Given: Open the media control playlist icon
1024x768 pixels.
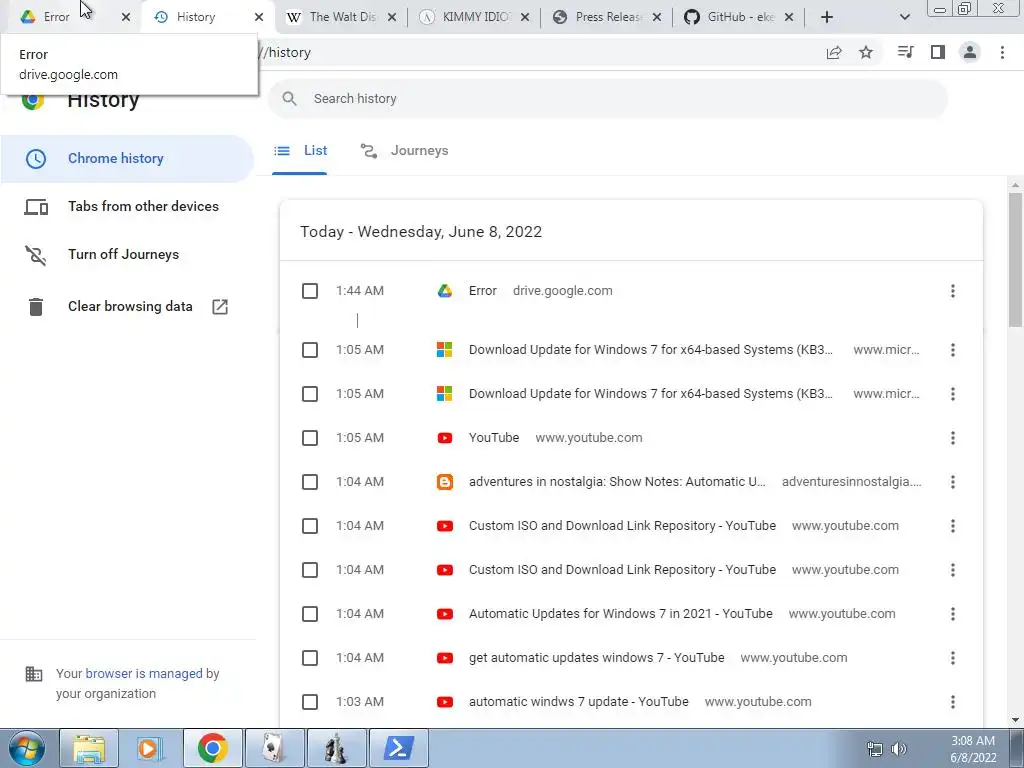Looking at the screenshot, I should (x=905, y=52).
